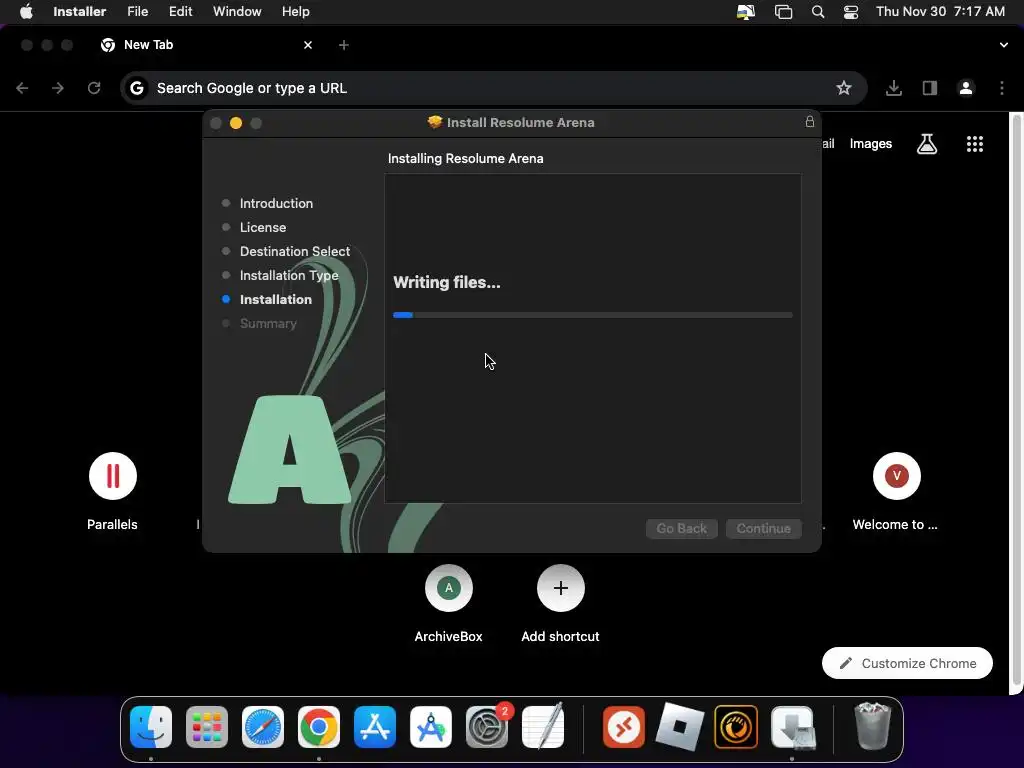Click the screen mirroring menu bar icon
This screenshot has width=1024, height=768.
pyautogui.click(x=746, y=12)
